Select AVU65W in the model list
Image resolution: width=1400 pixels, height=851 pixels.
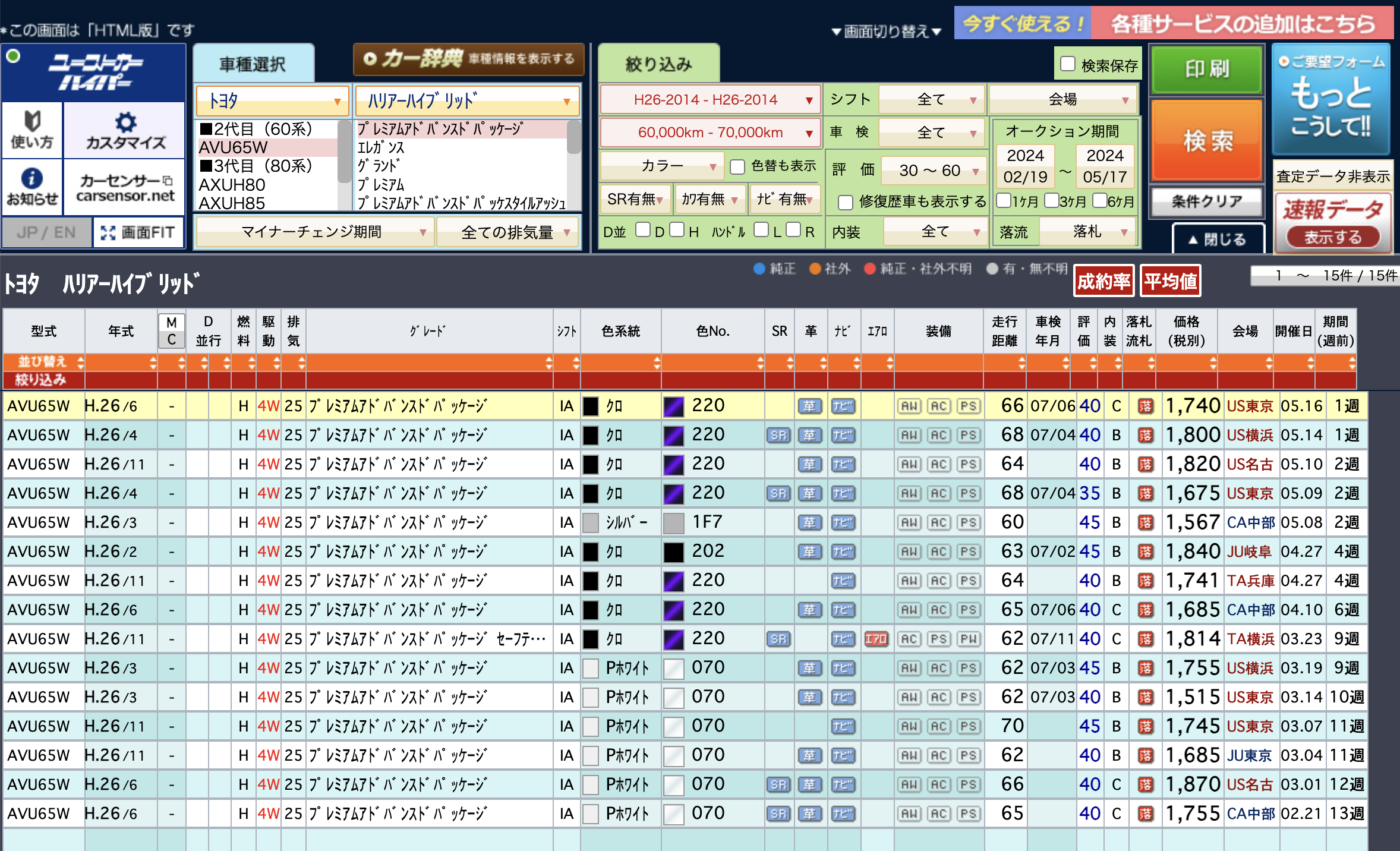[x=267, y=147]
